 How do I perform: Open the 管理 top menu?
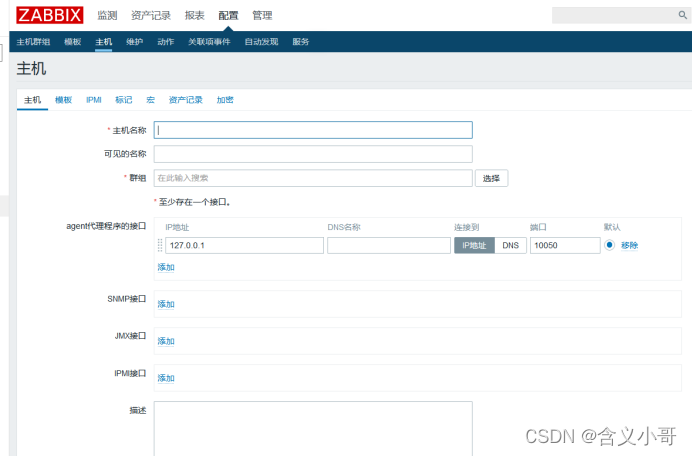[x=262, y=15]
